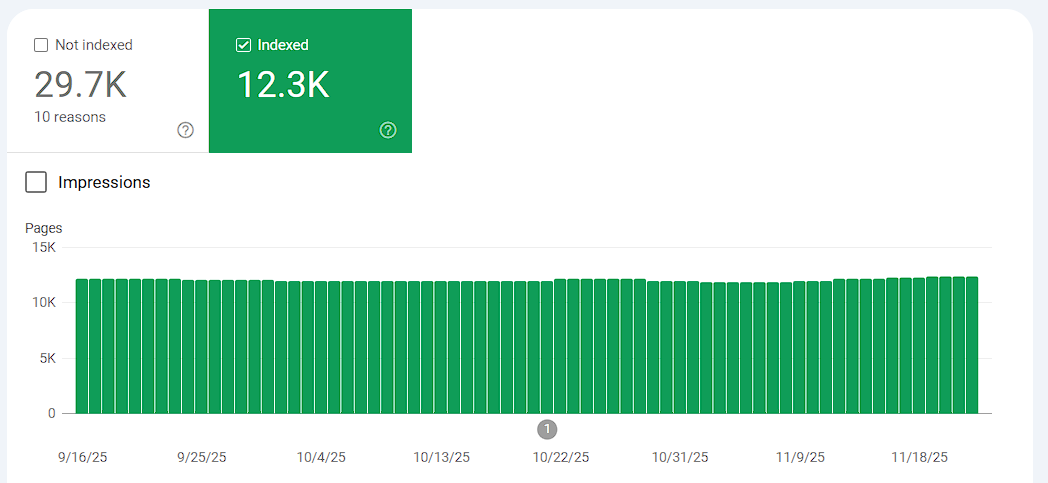Click the Pages axis title

pos(43,228)
